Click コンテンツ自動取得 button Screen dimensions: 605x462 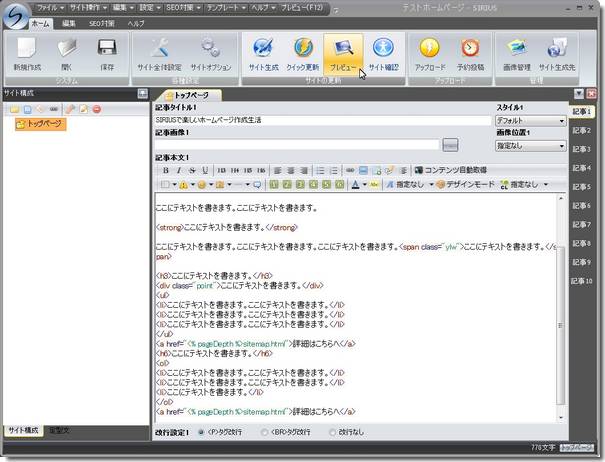point(451,170)
